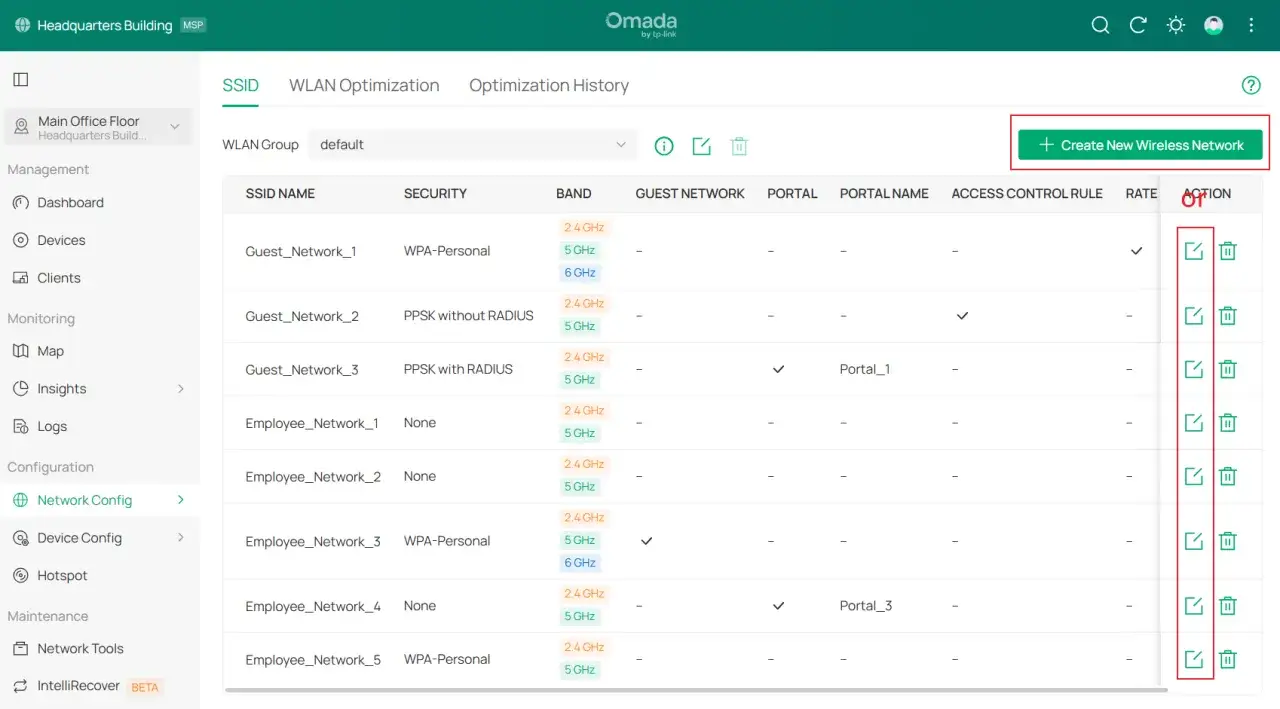Open the Logs page
Image resolution: width=1280 pixels, height=709 pixels.
click(52, 426)
